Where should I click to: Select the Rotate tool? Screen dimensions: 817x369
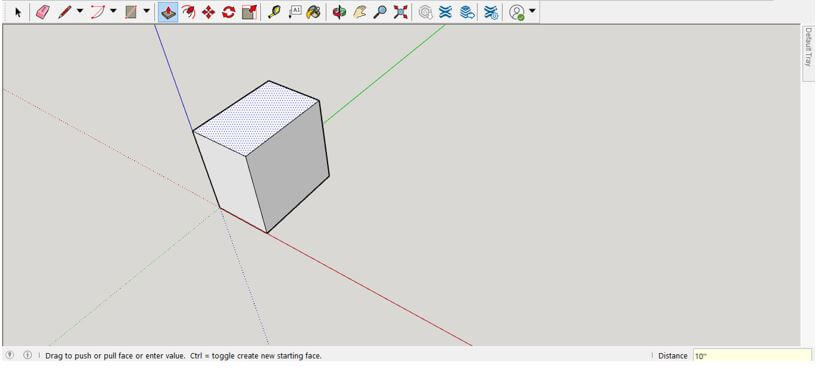(x=229, y=13)
